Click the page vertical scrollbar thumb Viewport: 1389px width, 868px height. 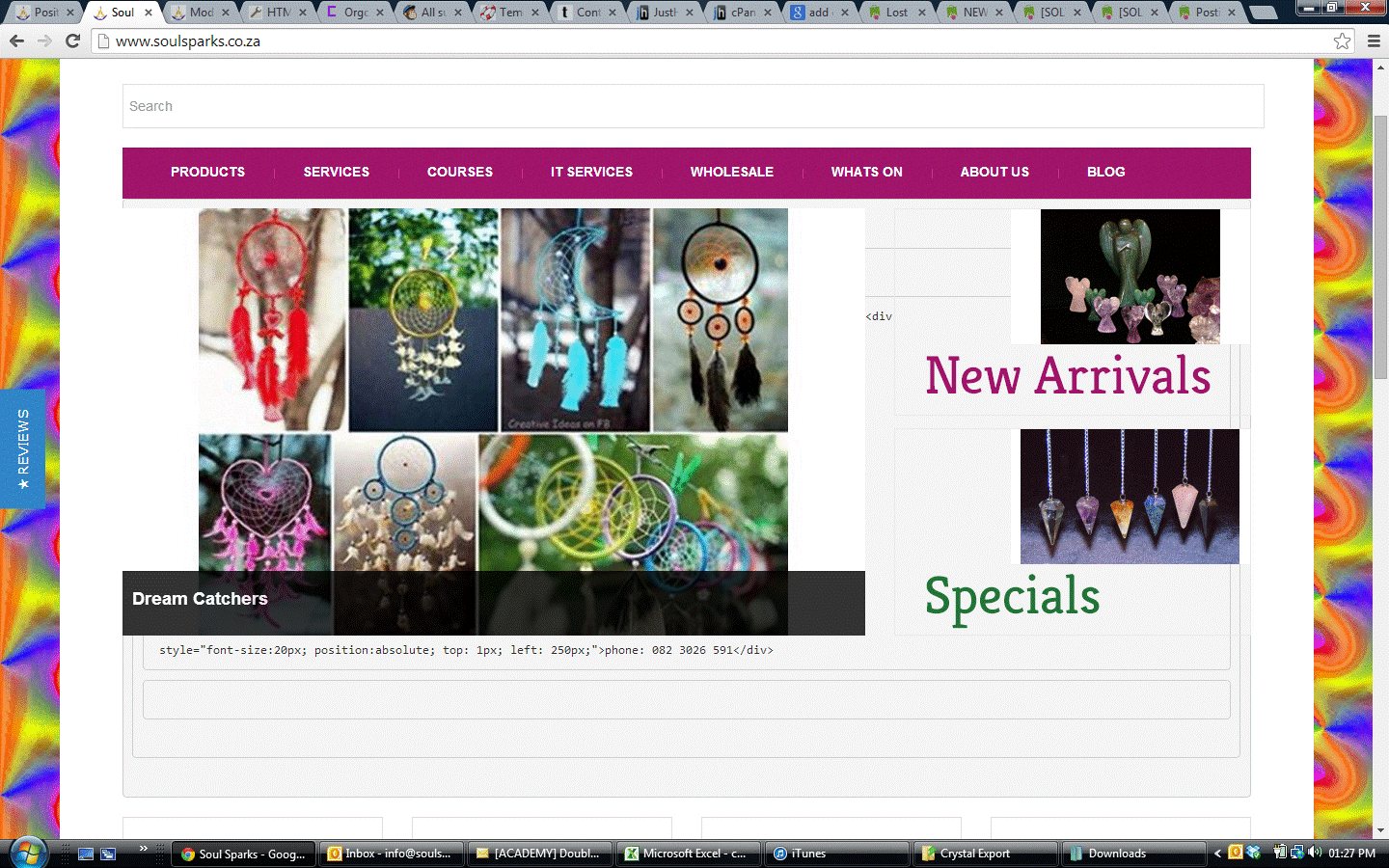[1380, 246]
